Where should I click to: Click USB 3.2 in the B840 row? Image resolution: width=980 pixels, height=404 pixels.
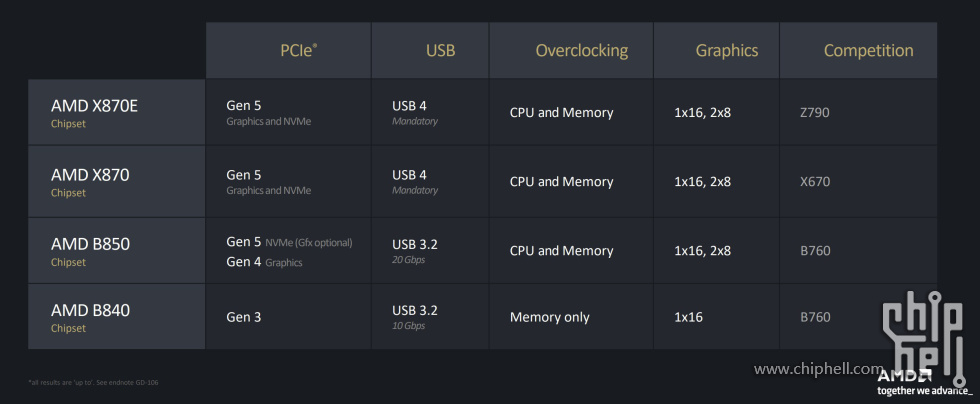pyautogui.click(x=414, y=311)
